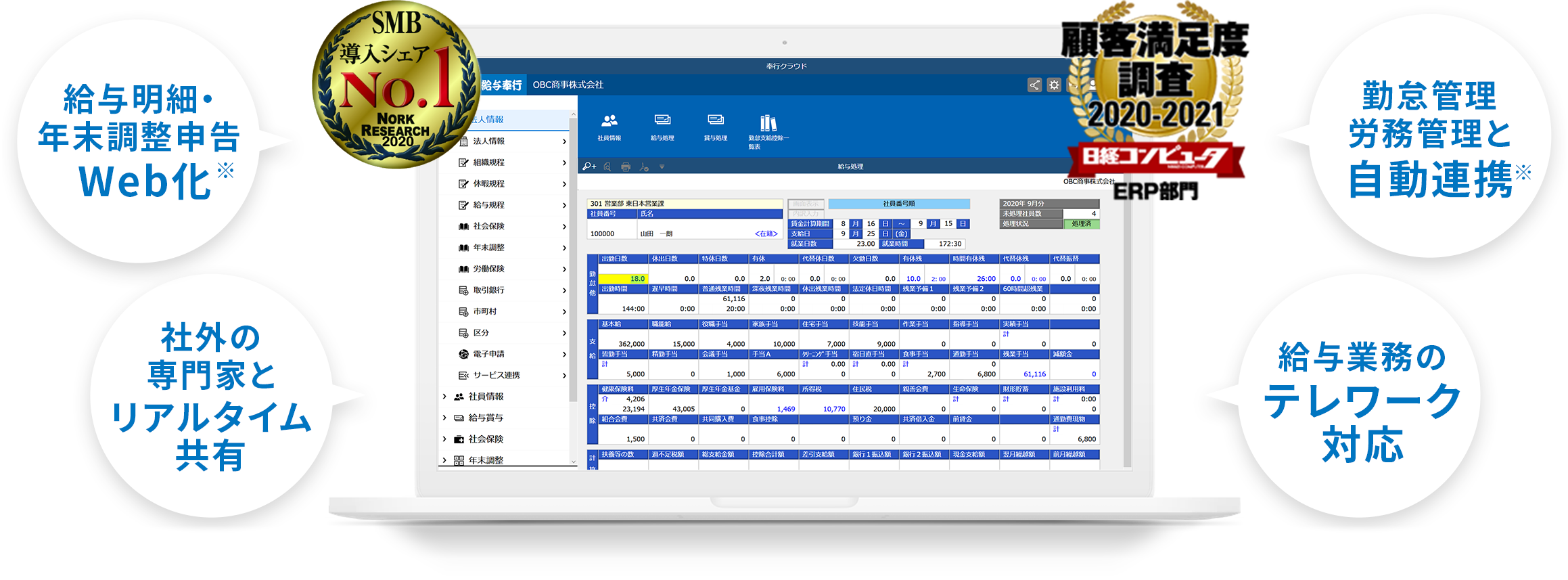
Task: Click the book icon beside 労働保険
Action: (x=464, y=269)
